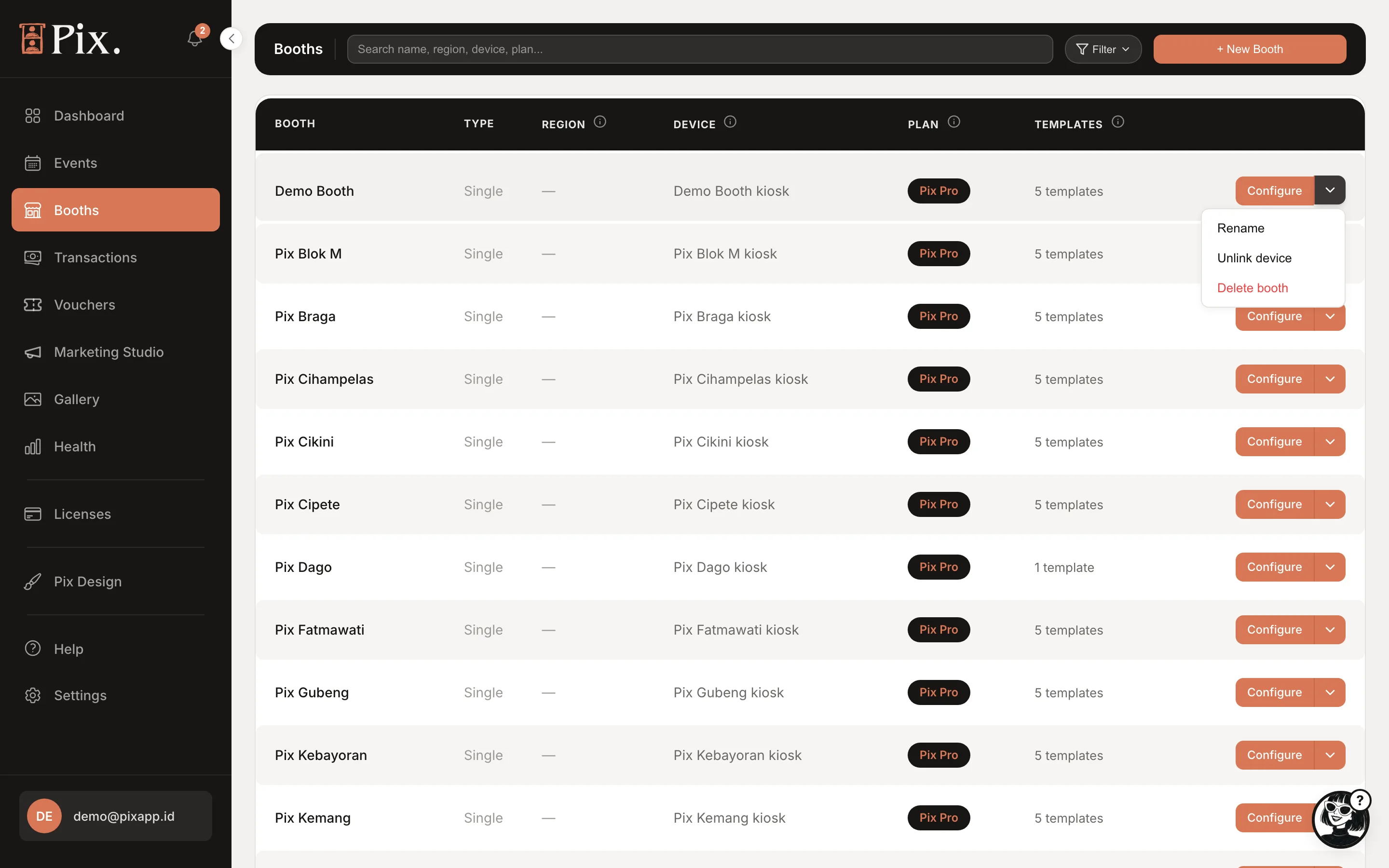Open the support chat avatar
Screen dimensions: 1389x868
click(1341, 819)
